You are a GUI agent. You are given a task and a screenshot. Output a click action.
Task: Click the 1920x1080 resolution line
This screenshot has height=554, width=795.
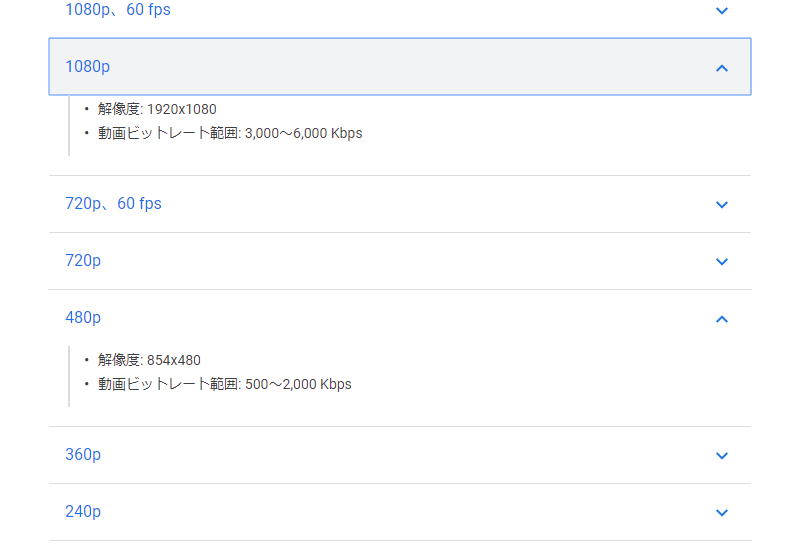click(x=157, y=109)
